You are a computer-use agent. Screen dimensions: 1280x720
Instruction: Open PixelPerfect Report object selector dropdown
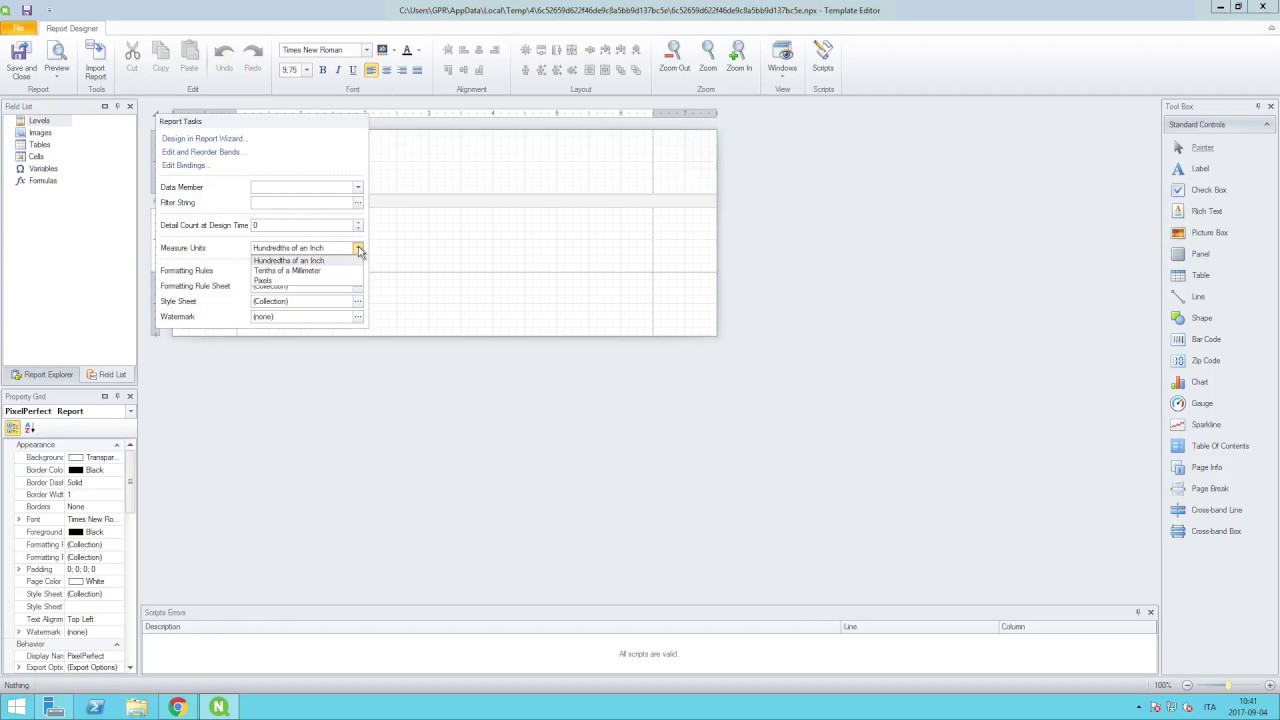pos(130,411)
